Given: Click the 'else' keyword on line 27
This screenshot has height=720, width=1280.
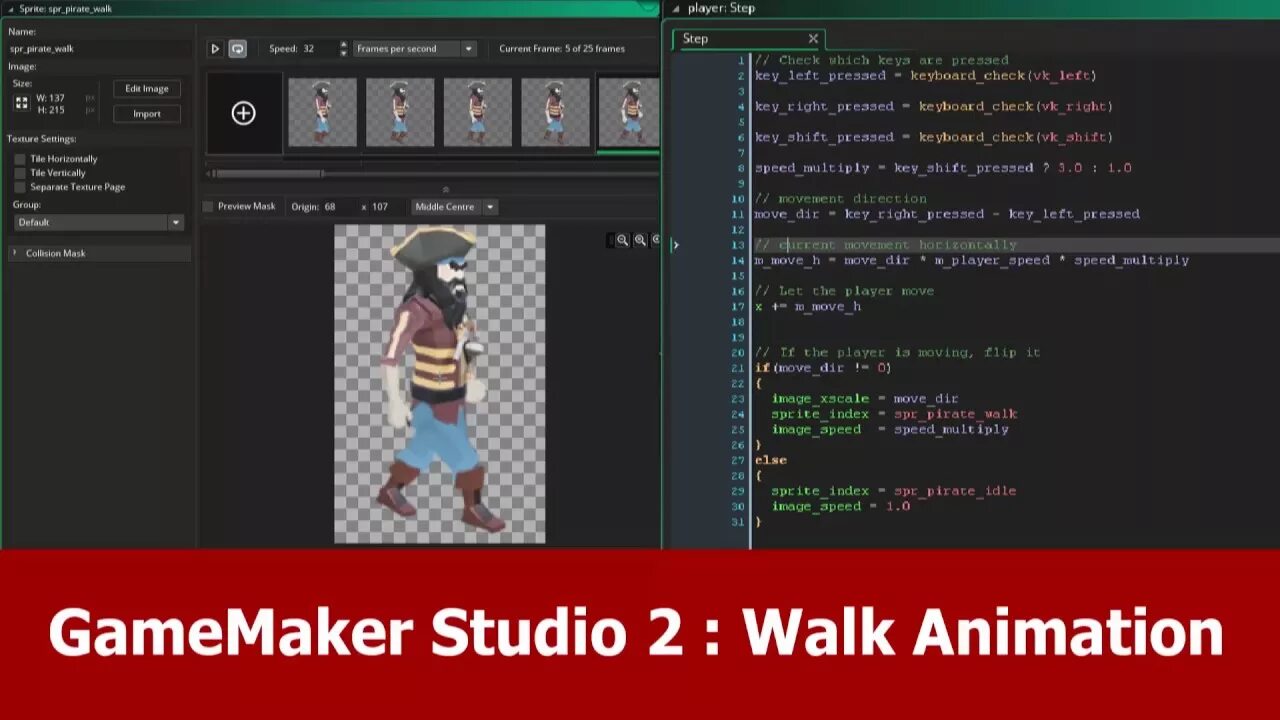Looking at the screenshot, I should click(x=771, y=460).
